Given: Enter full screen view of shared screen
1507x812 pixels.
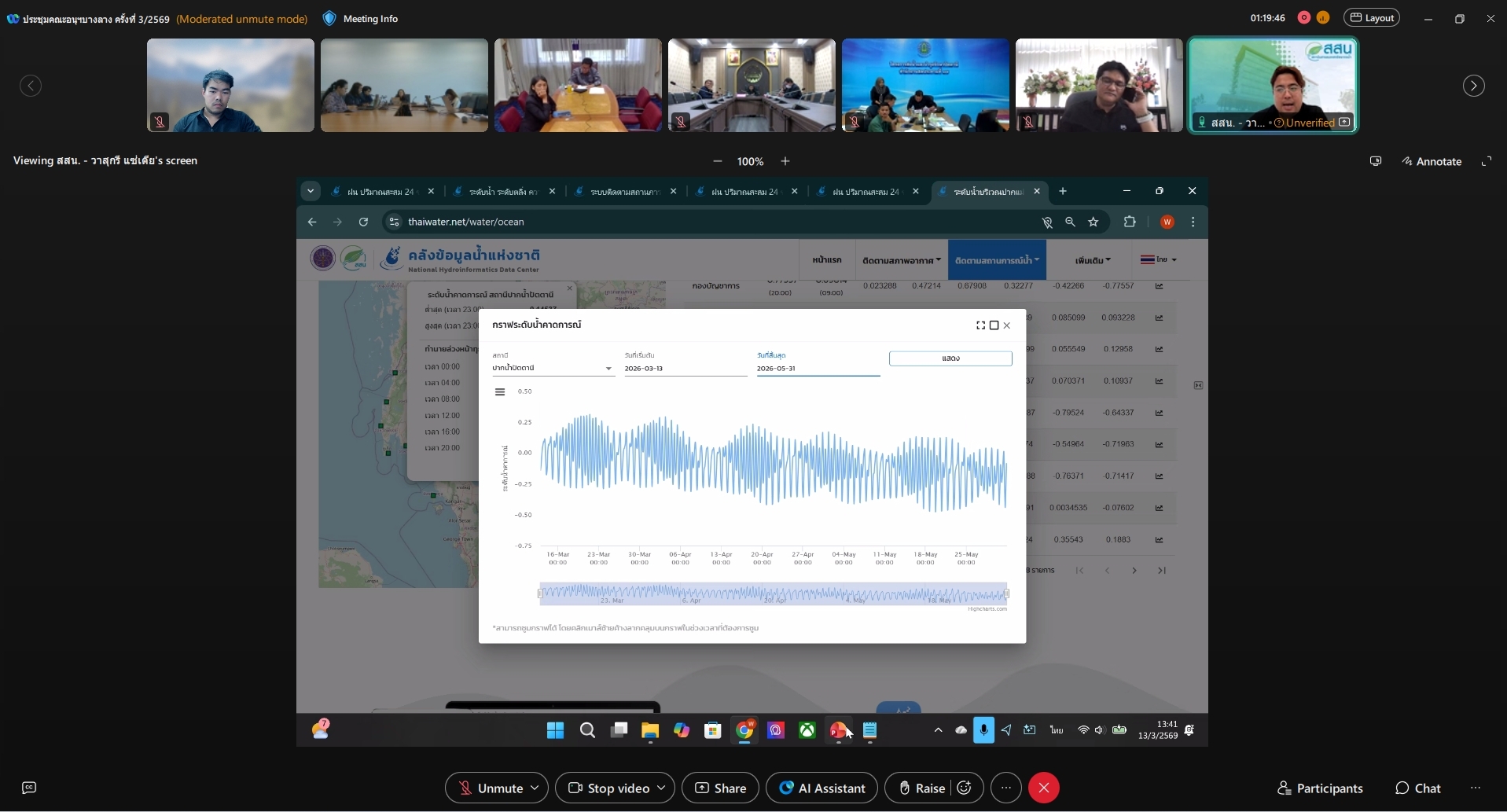Looking at the screenshot, I should pos(1486,161).
